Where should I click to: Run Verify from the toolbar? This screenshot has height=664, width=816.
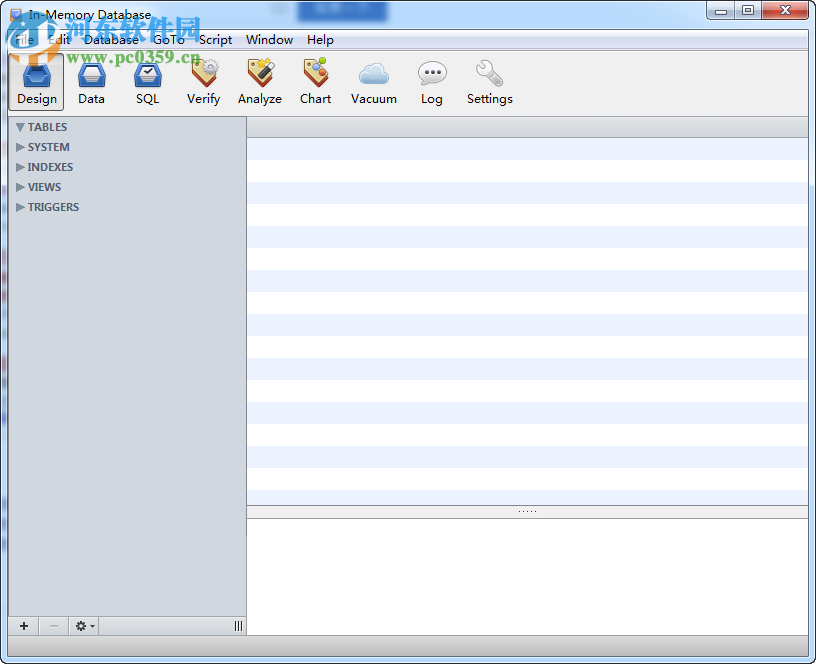[x=203, y=80]
